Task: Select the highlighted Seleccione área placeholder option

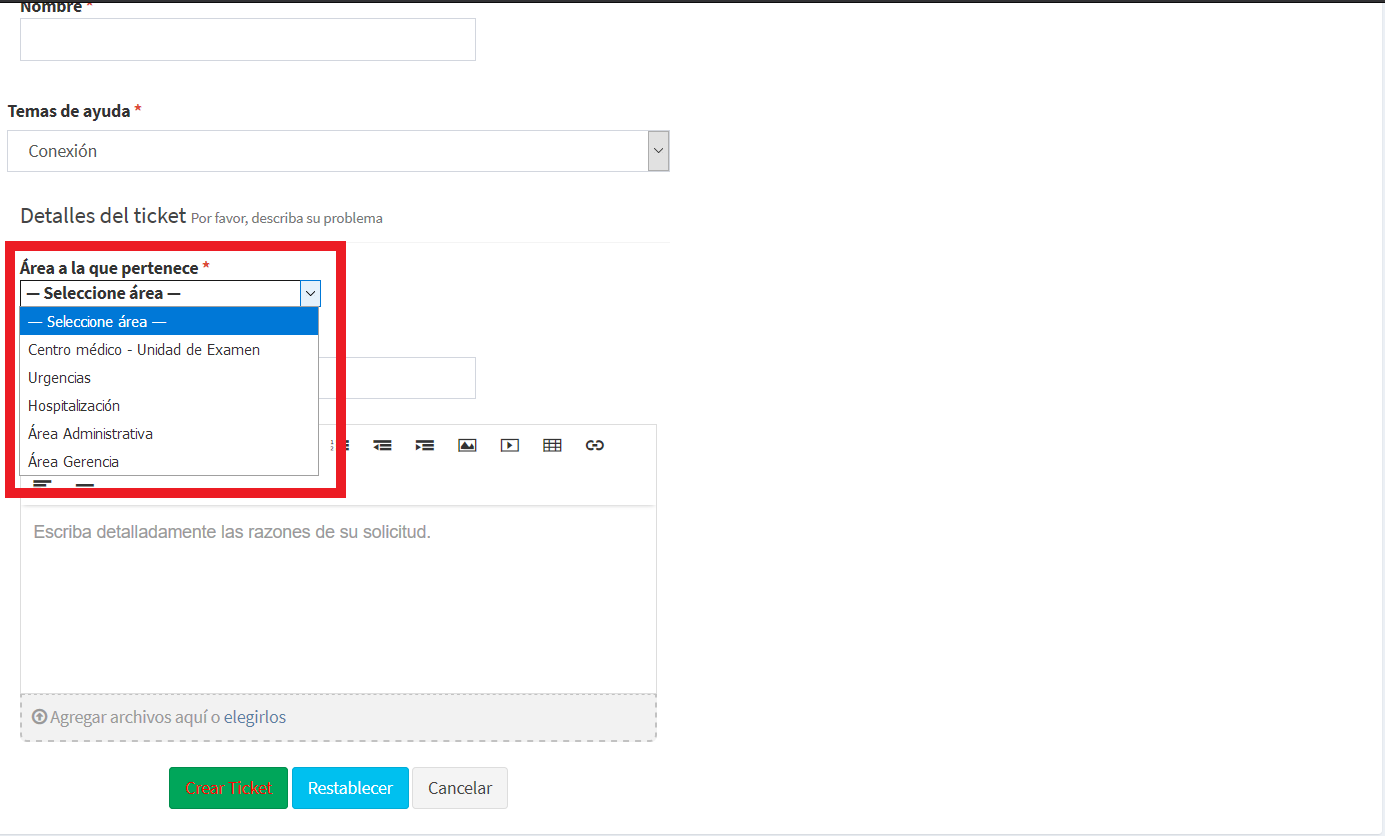Action: click(168, 322)
